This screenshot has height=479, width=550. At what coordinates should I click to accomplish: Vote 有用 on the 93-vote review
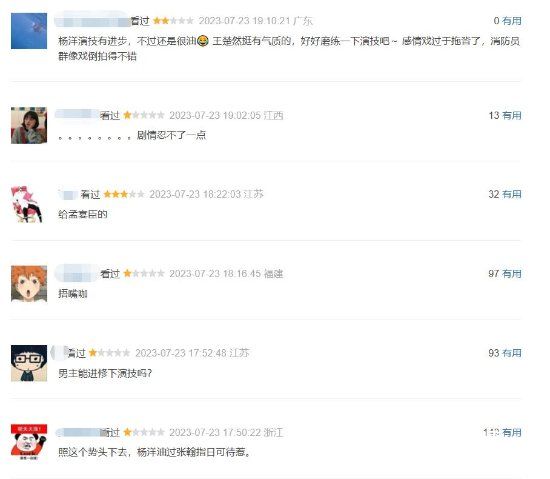pos(512,353)
